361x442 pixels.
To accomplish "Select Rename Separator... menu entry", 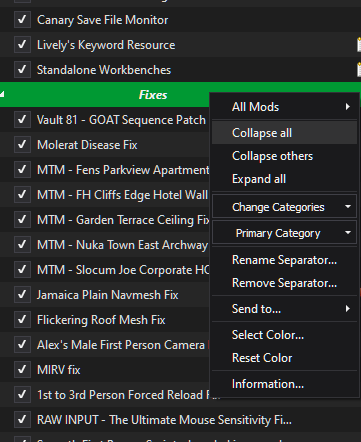I will pyautogui.click(x=284, y=260).
